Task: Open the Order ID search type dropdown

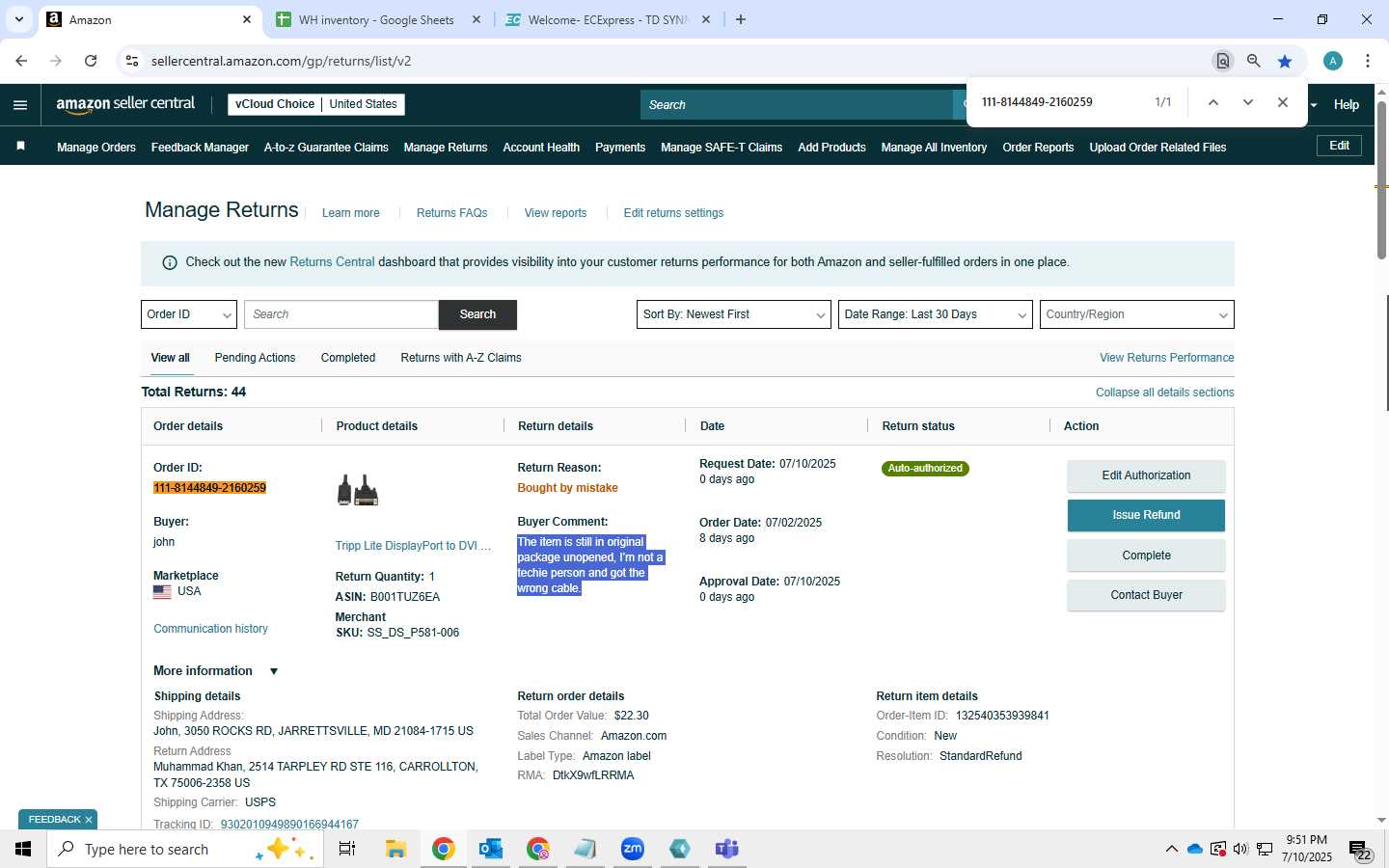Action: click(x=189, y=314)
